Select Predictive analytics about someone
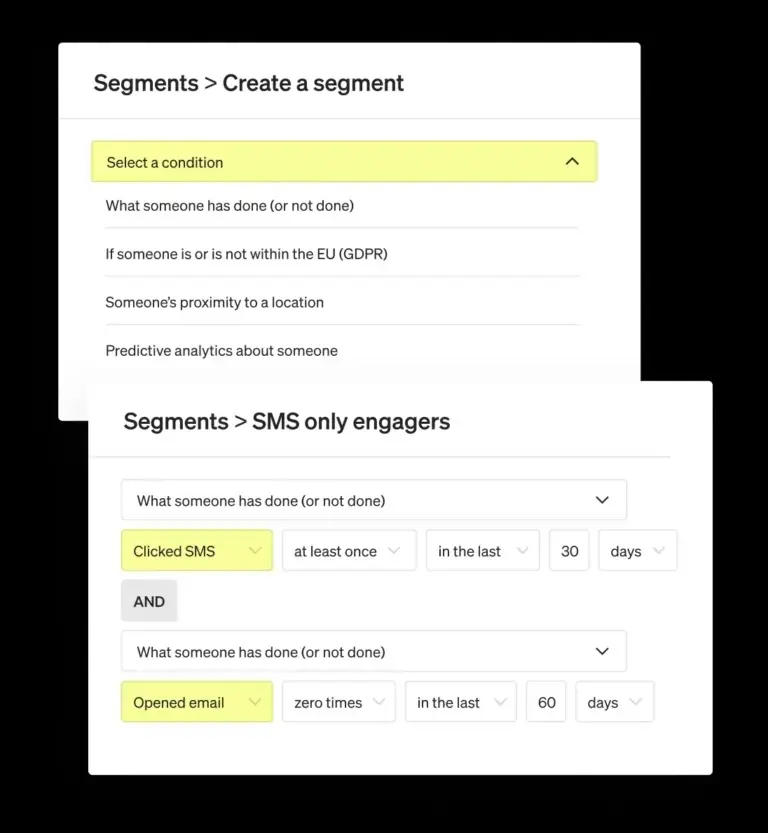768x833 pixels. [221, 351]
